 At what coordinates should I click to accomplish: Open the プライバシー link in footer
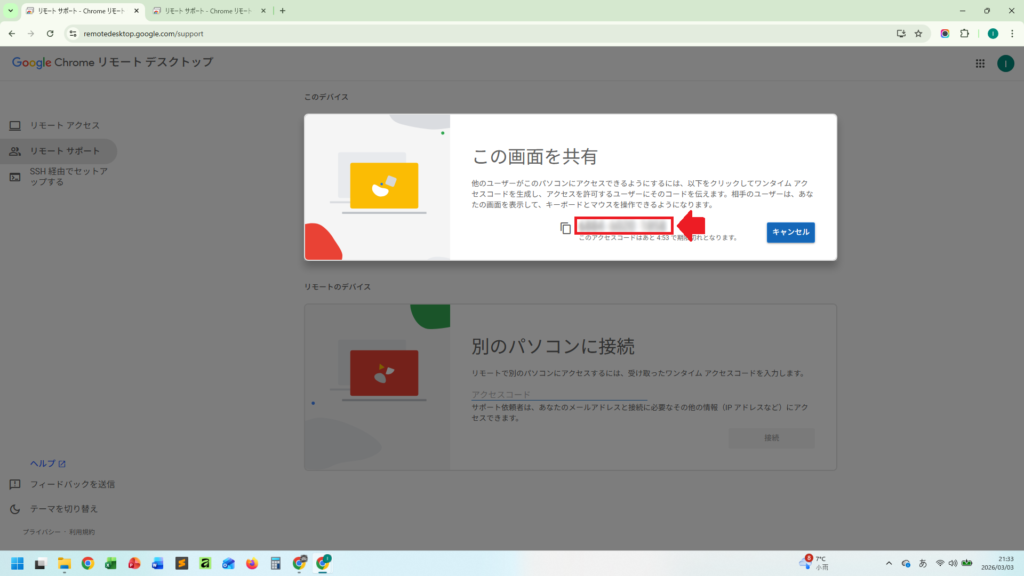point(39,532)
